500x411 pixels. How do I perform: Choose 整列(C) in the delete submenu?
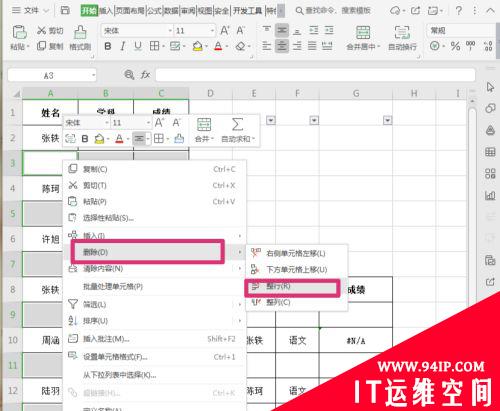click(297, 302)
